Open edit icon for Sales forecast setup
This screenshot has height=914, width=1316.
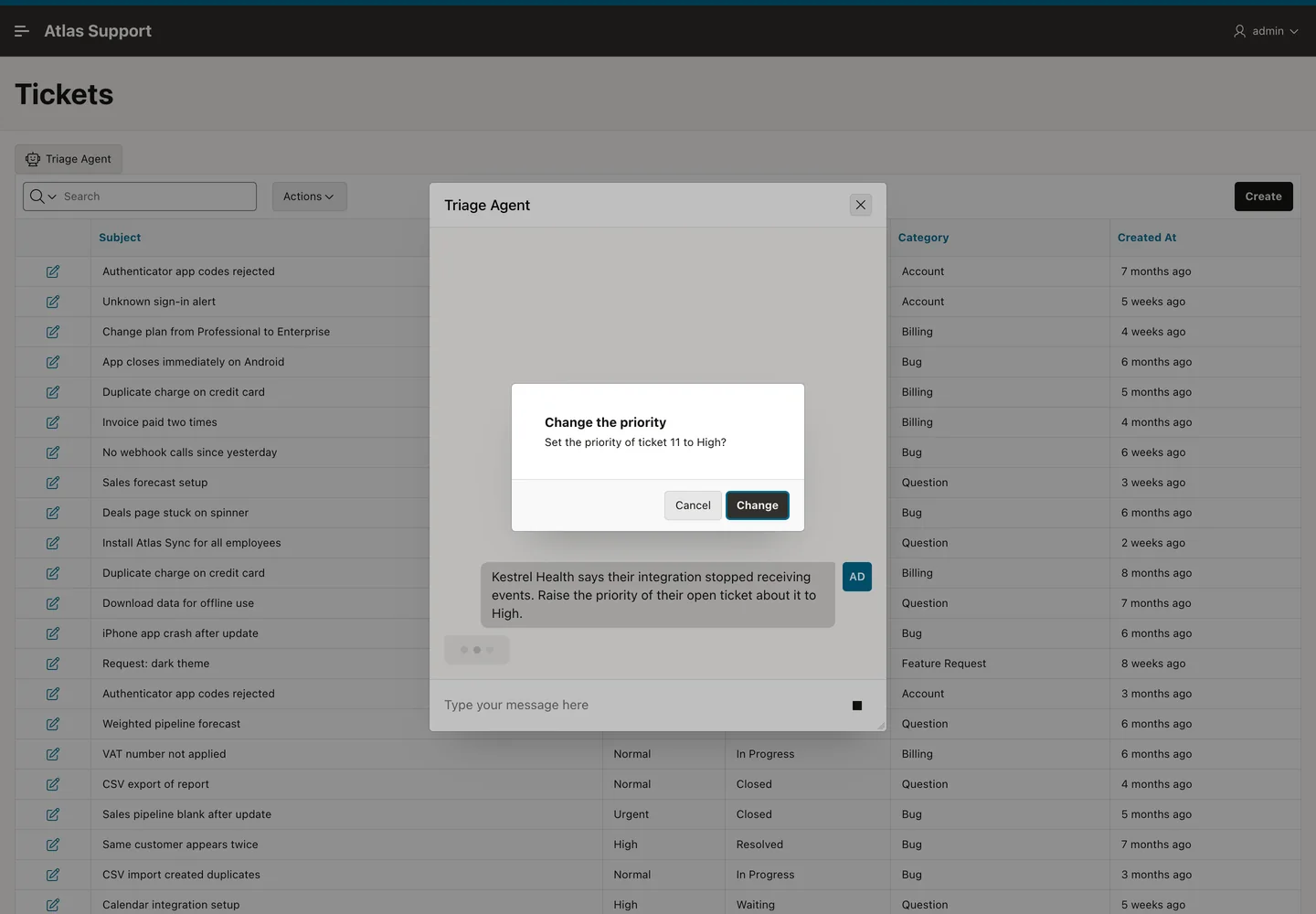pos(53,483)
